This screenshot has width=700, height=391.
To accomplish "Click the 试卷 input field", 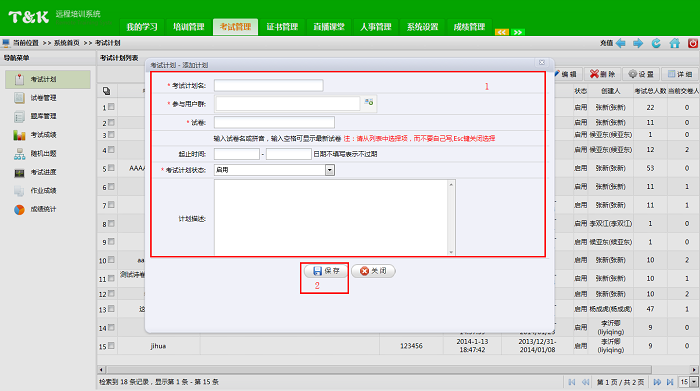I will [x=274, y=122].
